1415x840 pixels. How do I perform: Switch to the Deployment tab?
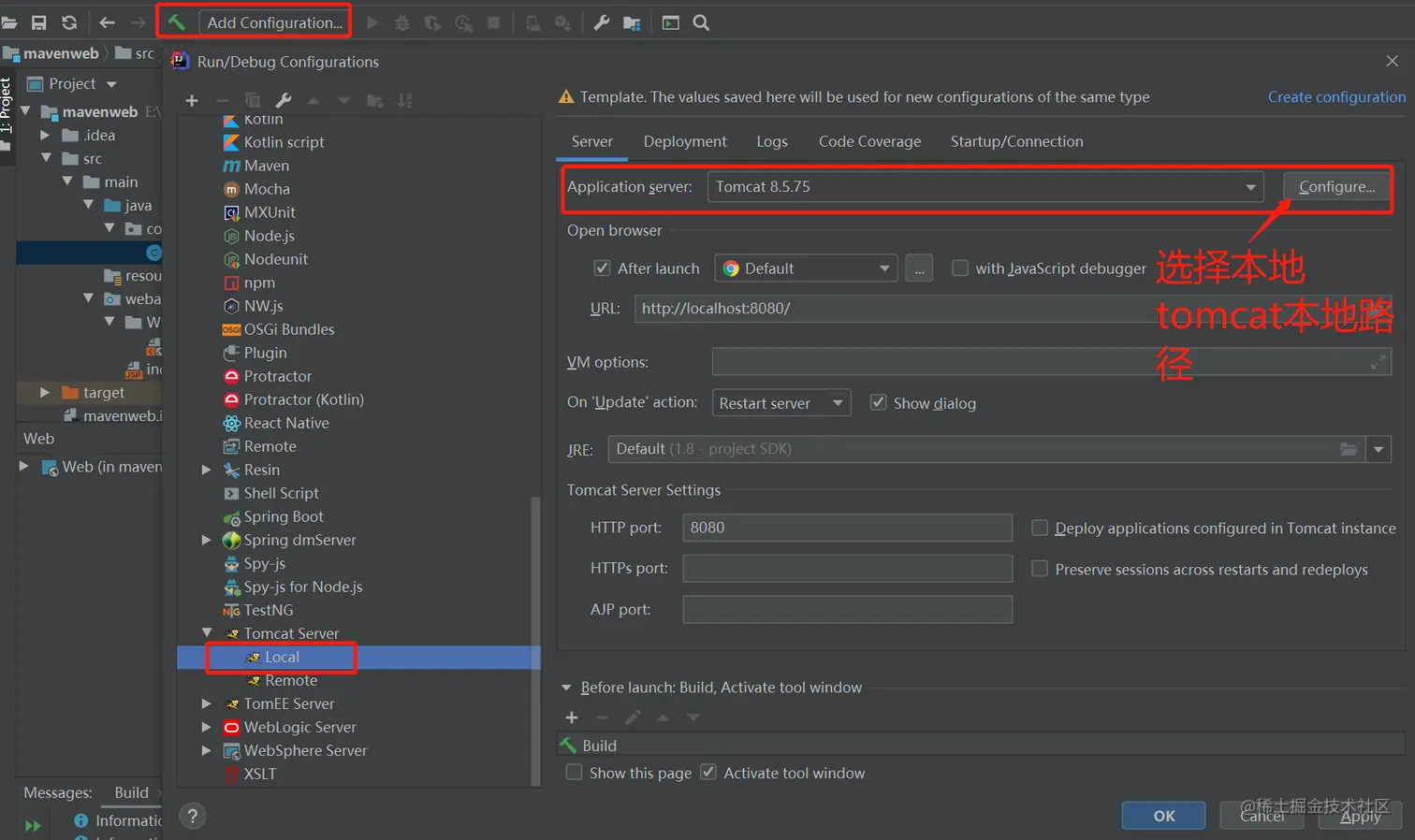tap(685, 141)
